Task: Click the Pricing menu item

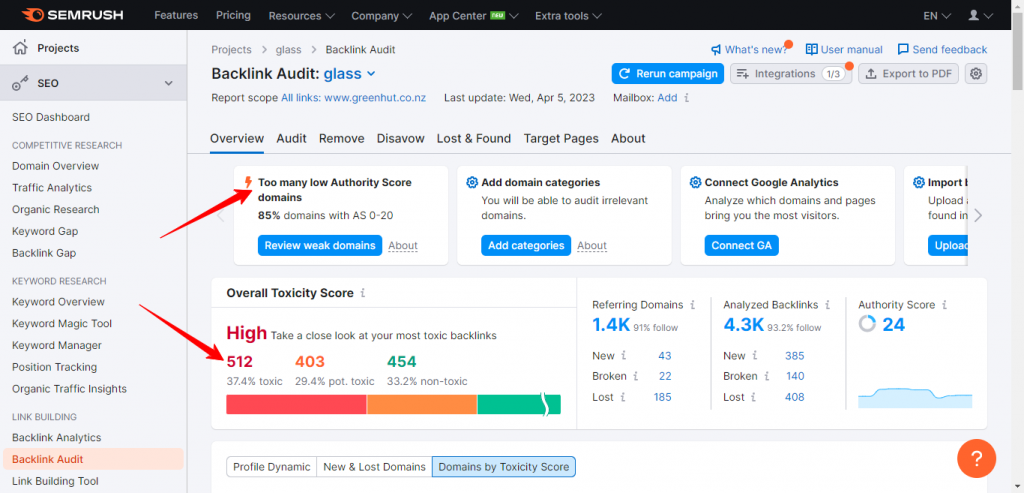Action: (x=233, y=15)
